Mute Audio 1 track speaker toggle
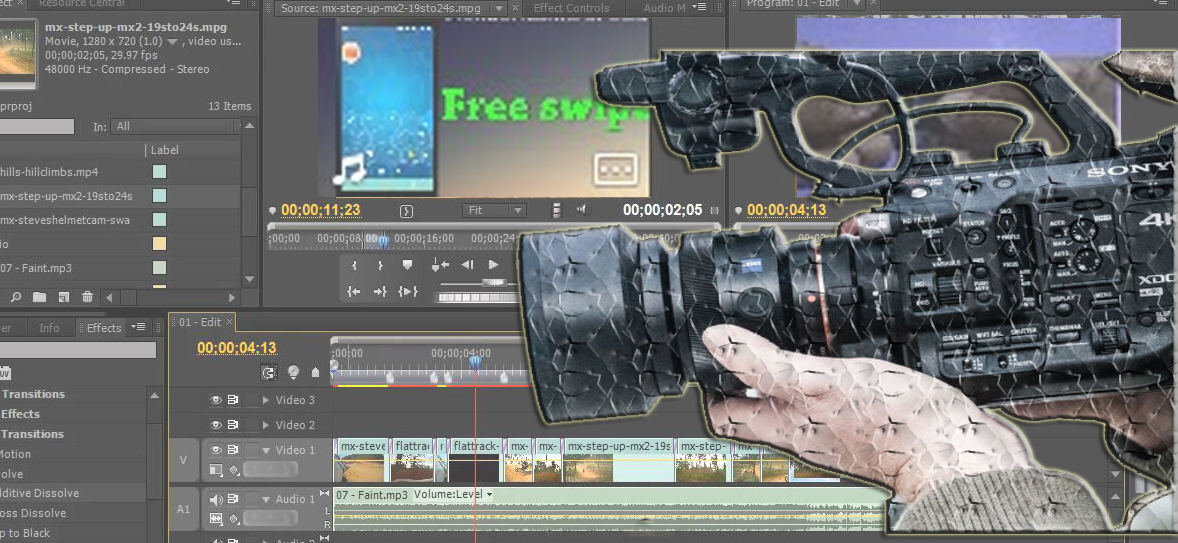1178x543 pixels. (216, 499)
